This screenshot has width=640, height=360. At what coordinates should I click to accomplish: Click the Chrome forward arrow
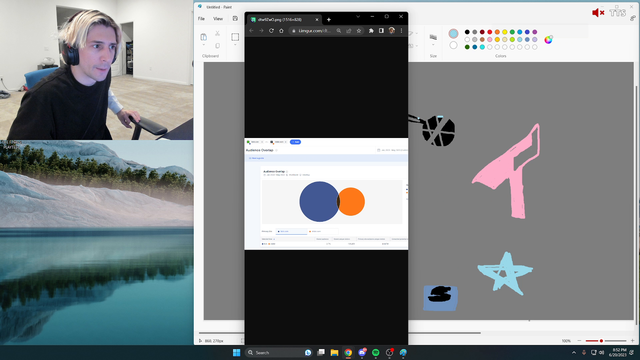point(261,31)
